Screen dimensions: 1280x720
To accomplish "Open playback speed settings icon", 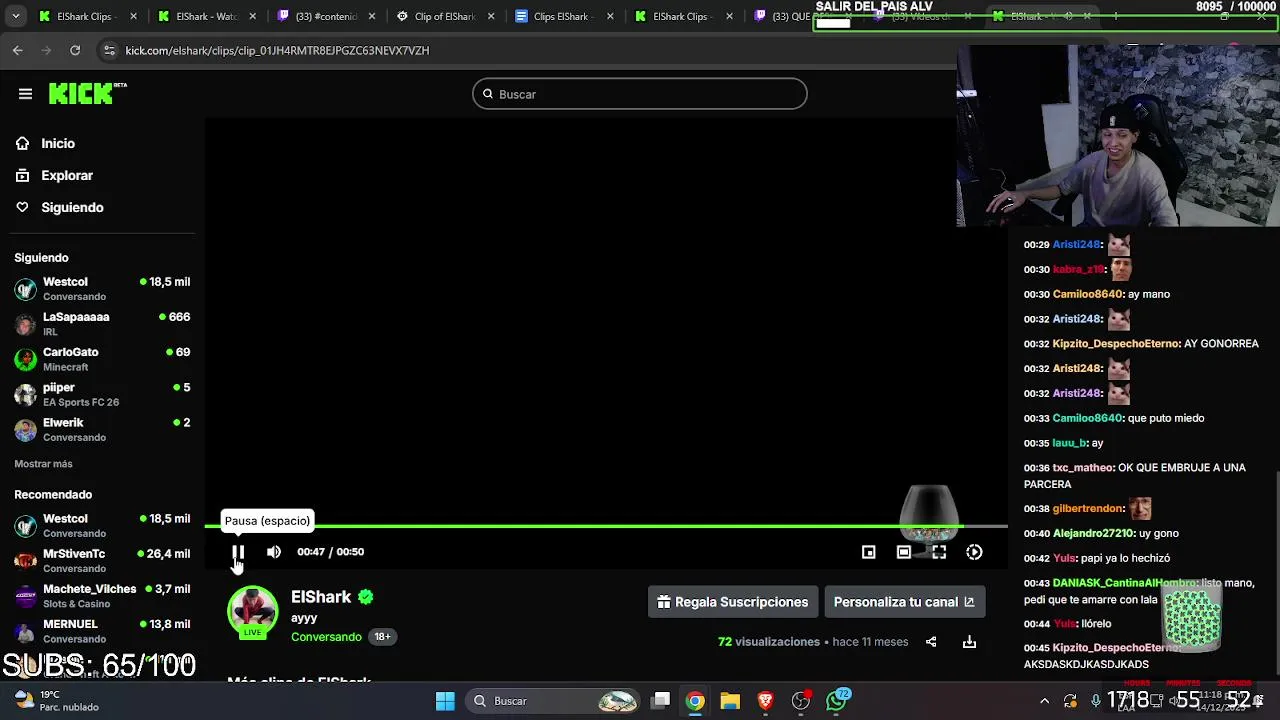I will [x=974, y=552].
